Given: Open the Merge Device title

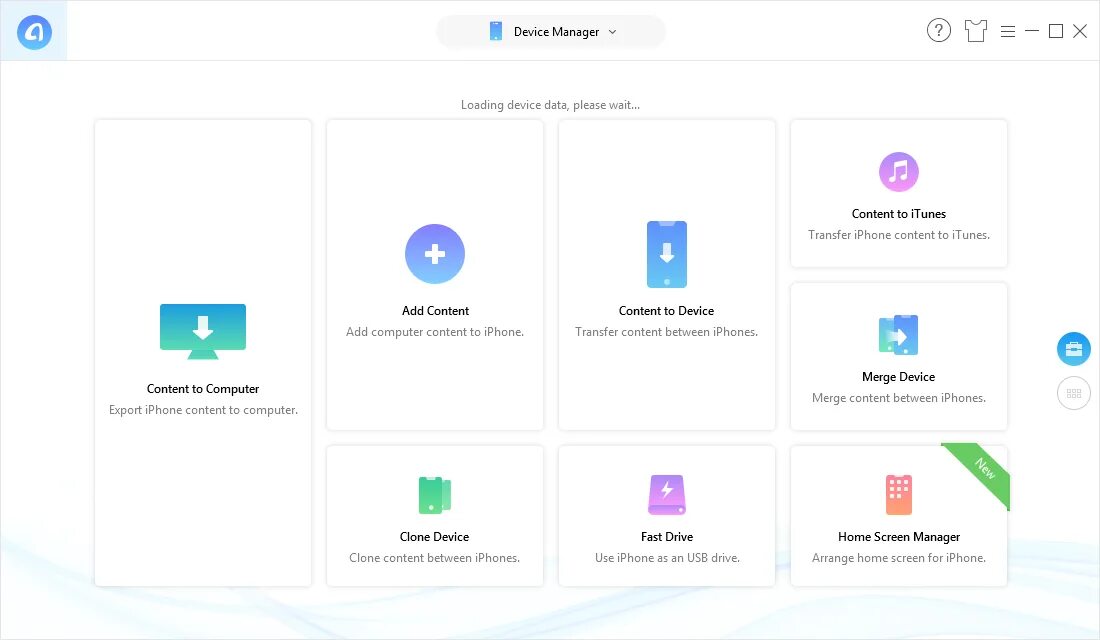Looking at the screenshot, I should [x=899, y=377].
